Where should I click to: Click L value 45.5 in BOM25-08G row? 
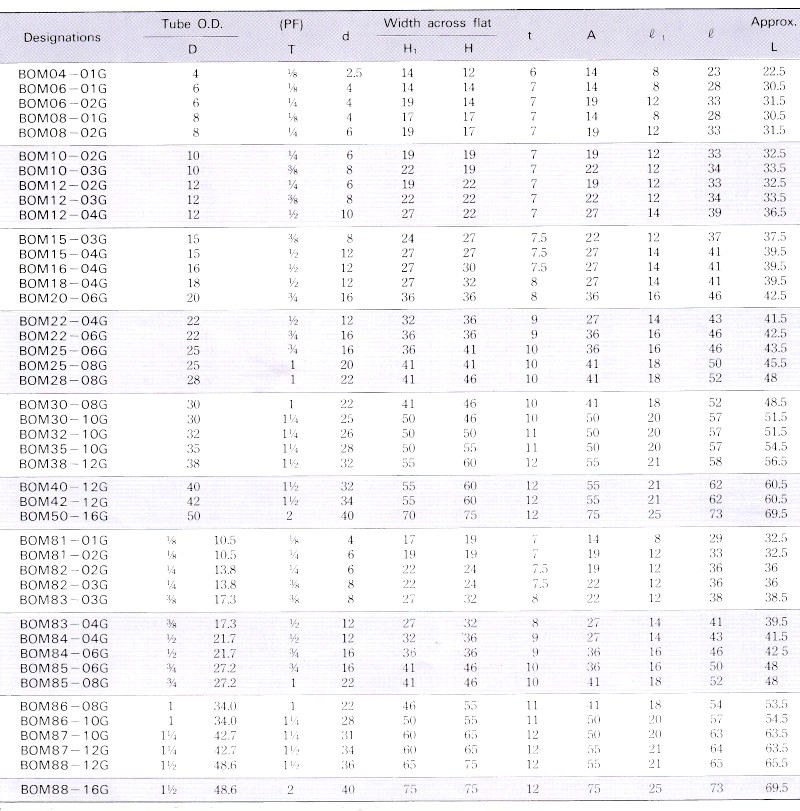pos(775,363)
